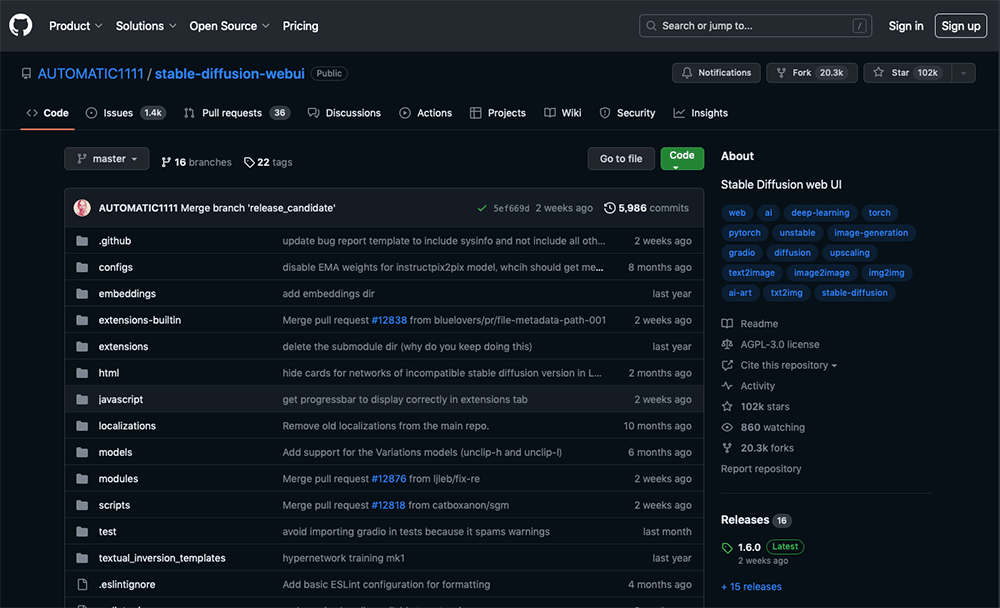Viewport: 1000px width, 608px height.
Task: Click the search magnifier icon
Action: (x=651, y=26)
